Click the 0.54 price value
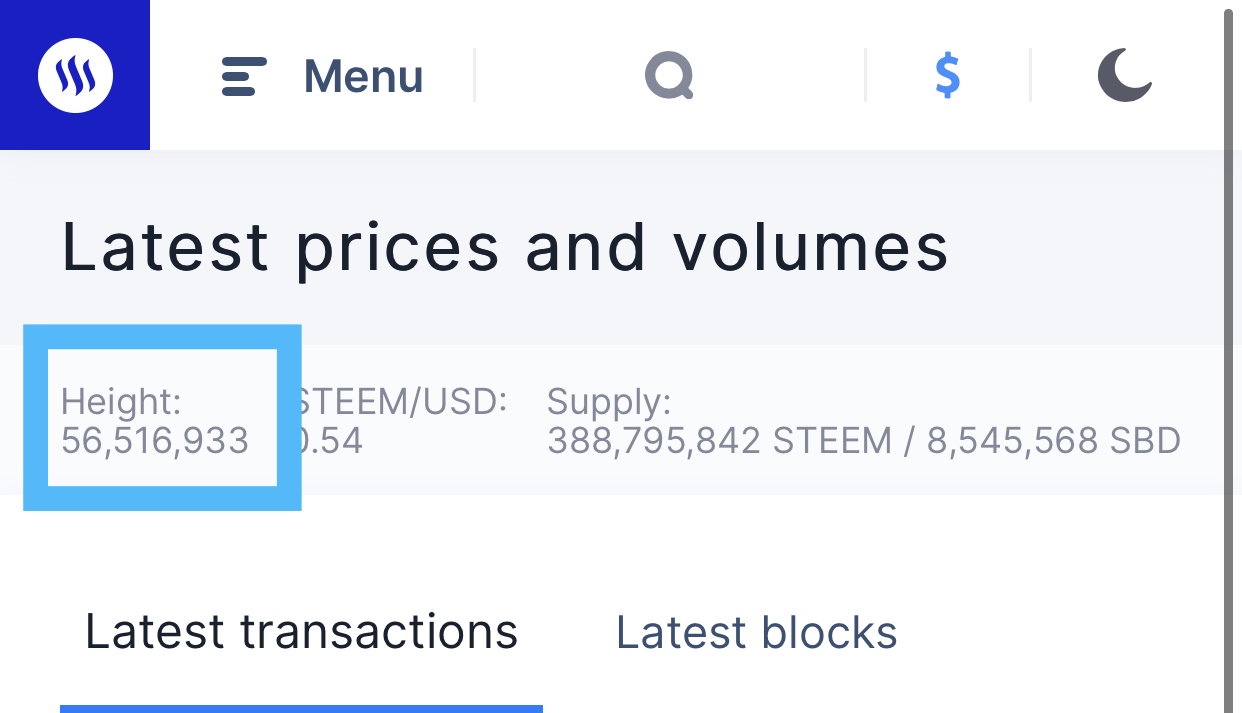This screenshot has height=713, width=1242. pyautogui.click(x=332, y=441)
